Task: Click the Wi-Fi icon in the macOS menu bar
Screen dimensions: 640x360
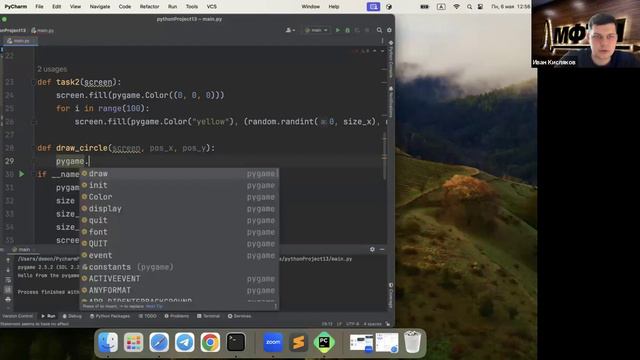Action: 456,7
